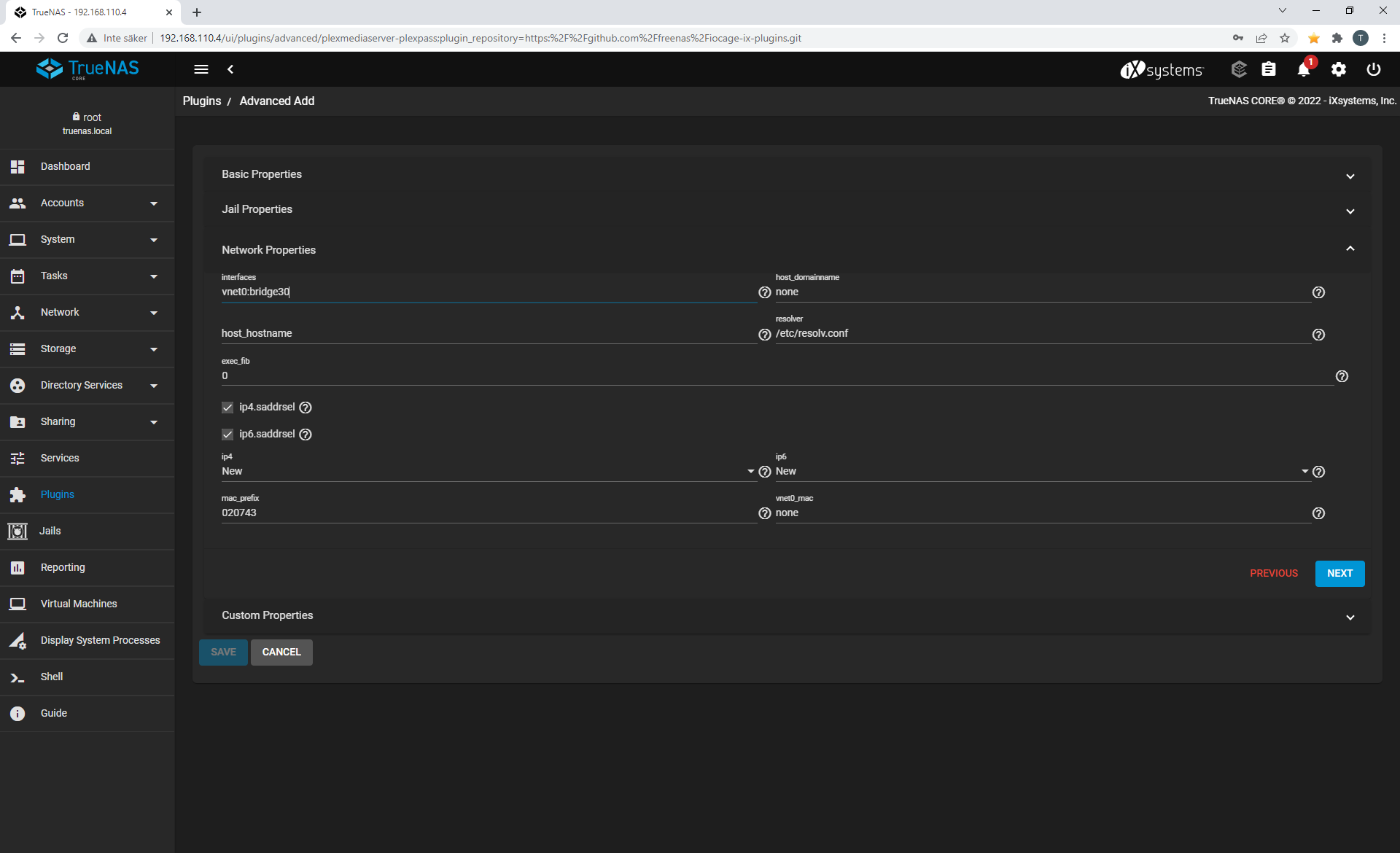
Task: Expand the Storage menu
Action: pos(87,349)
